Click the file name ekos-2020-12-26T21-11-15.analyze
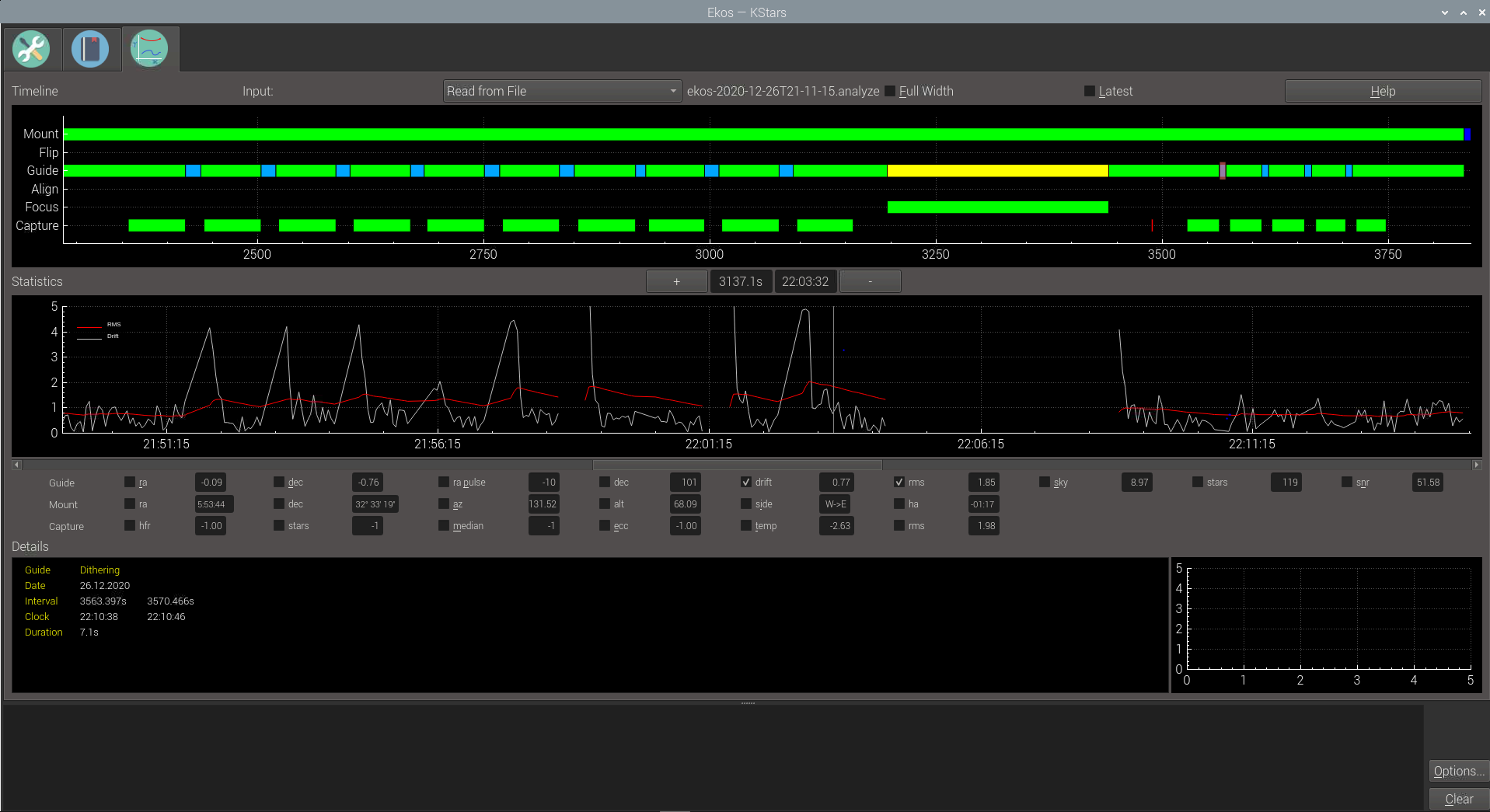Screen dimensions: 1490x812 coord(783,91)
